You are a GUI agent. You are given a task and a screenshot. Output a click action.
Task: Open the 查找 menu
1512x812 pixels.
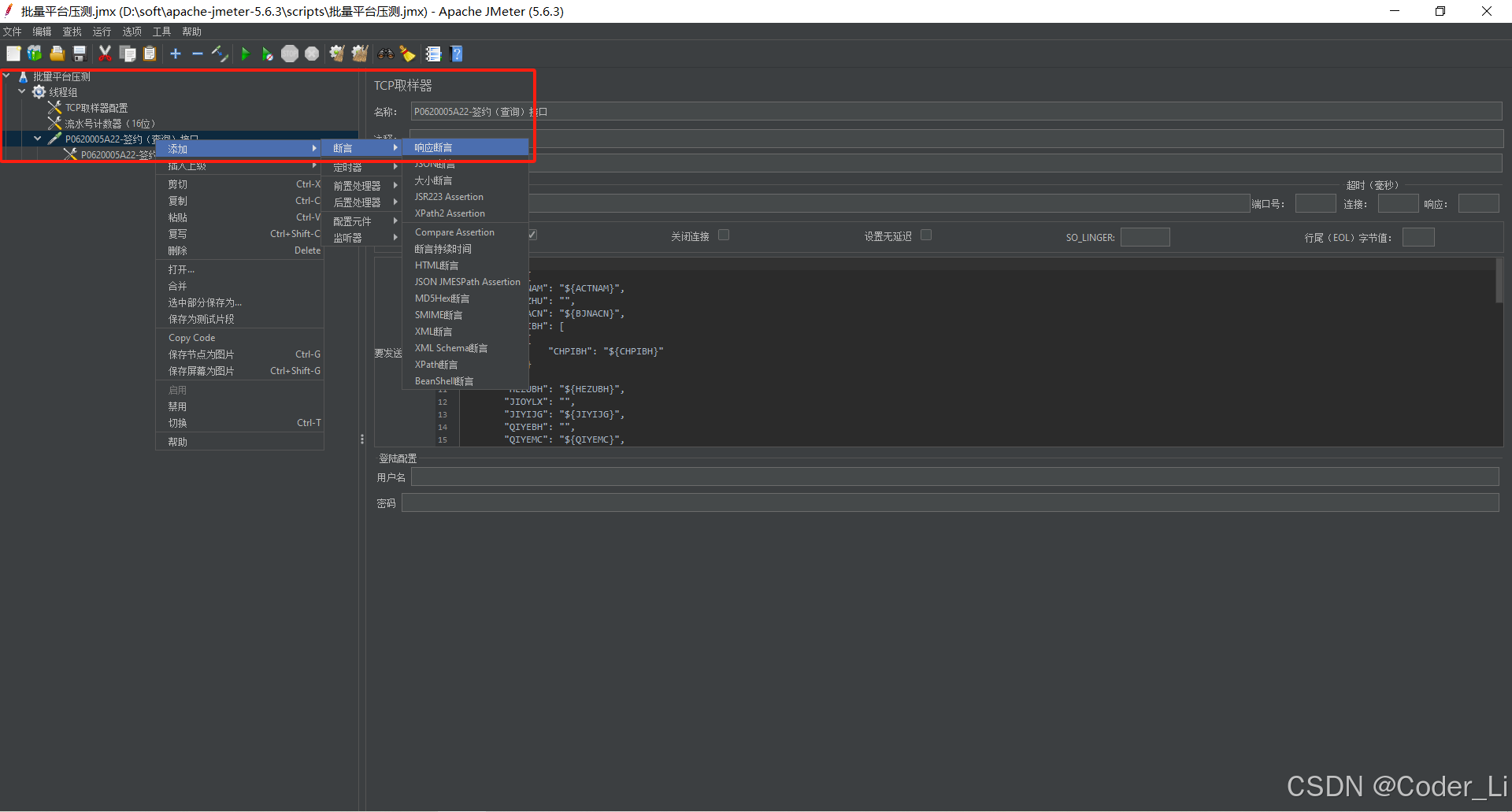[72, 32]
